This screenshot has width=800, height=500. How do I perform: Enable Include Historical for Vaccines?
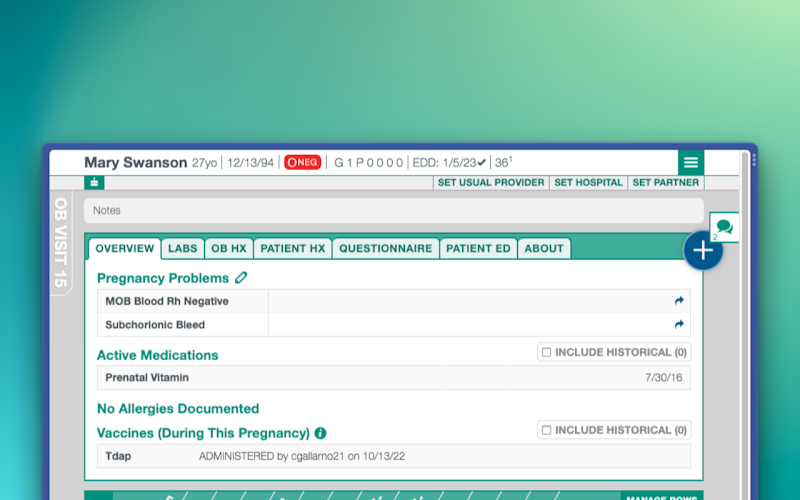(546, 430)
